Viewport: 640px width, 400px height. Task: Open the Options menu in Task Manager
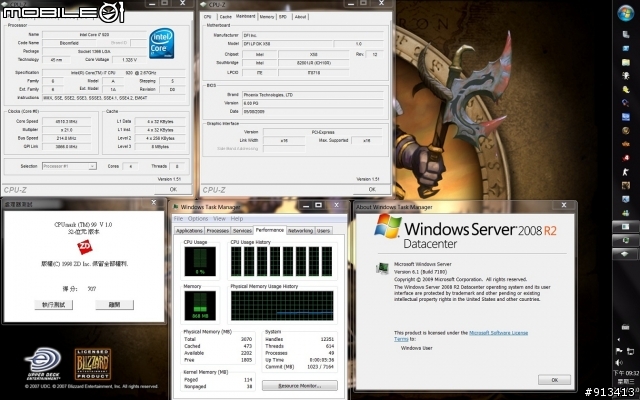click(x=197, y=218)
